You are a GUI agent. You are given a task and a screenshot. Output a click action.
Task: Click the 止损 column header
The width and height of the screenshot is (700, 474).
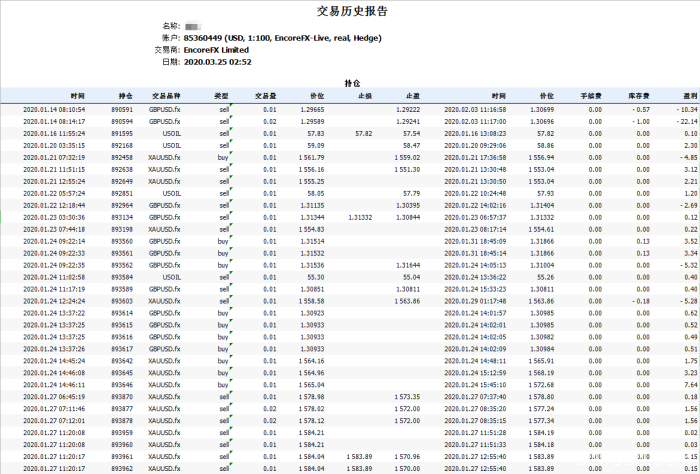pyautogui.click(x=365, y=96)
